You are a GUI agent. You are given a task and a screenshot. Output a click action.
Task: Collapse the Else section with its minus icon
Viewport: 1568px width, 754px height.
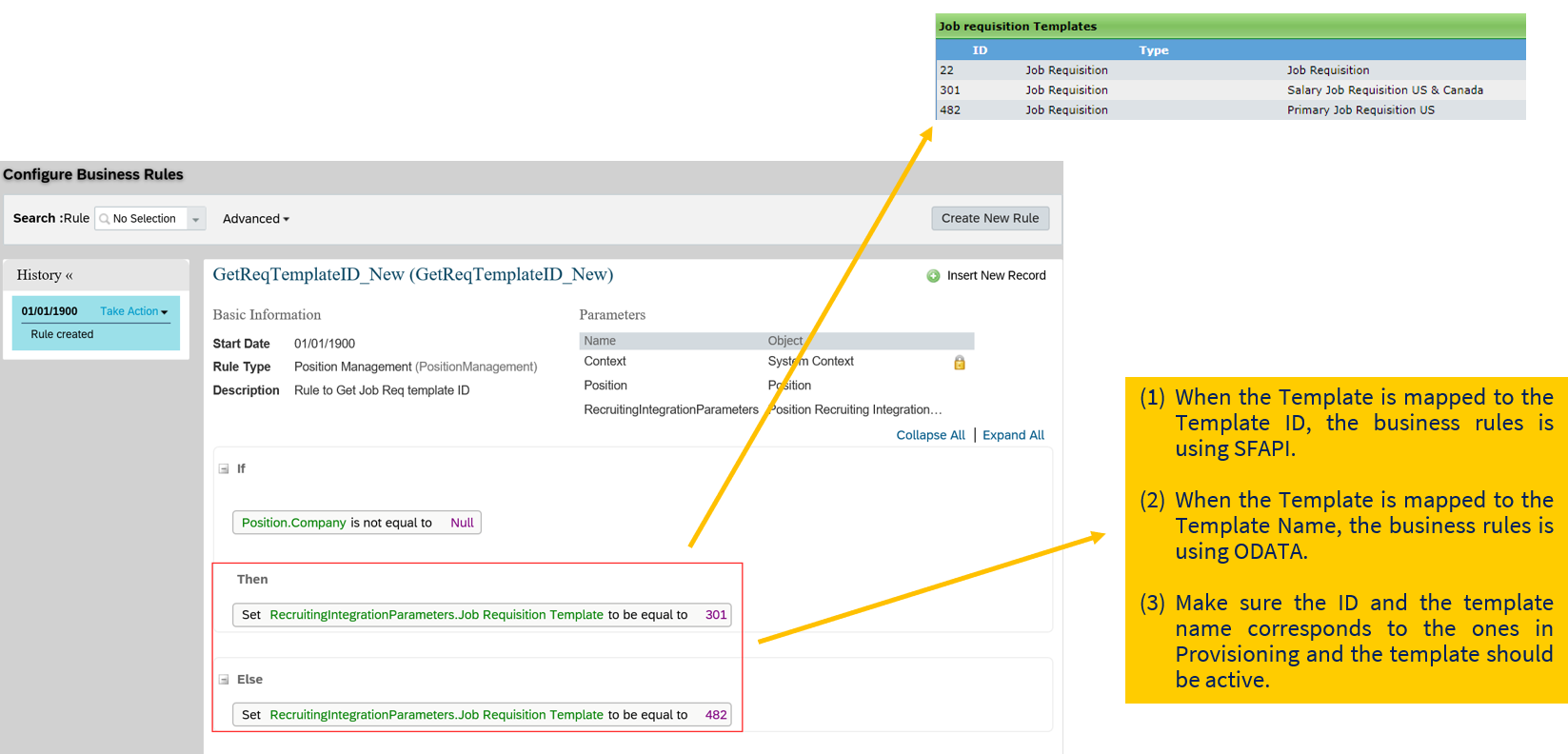pyautogui.click(x=224, y=680)
